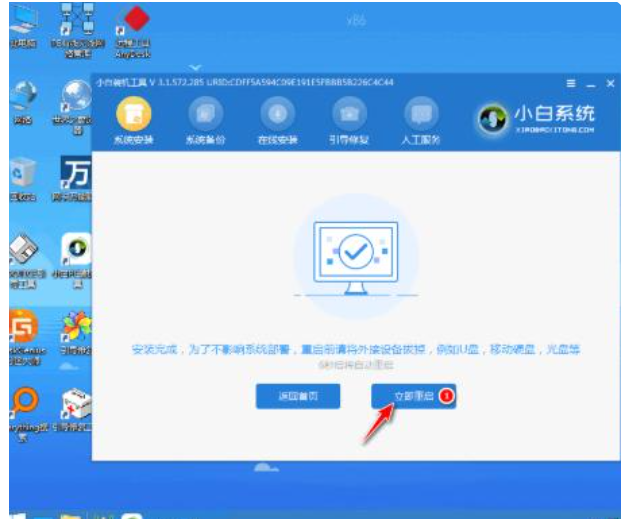The width and height of the screenshot is (627, 519).
Task: Open the 引导修复 tab
Action: (349, 120)
